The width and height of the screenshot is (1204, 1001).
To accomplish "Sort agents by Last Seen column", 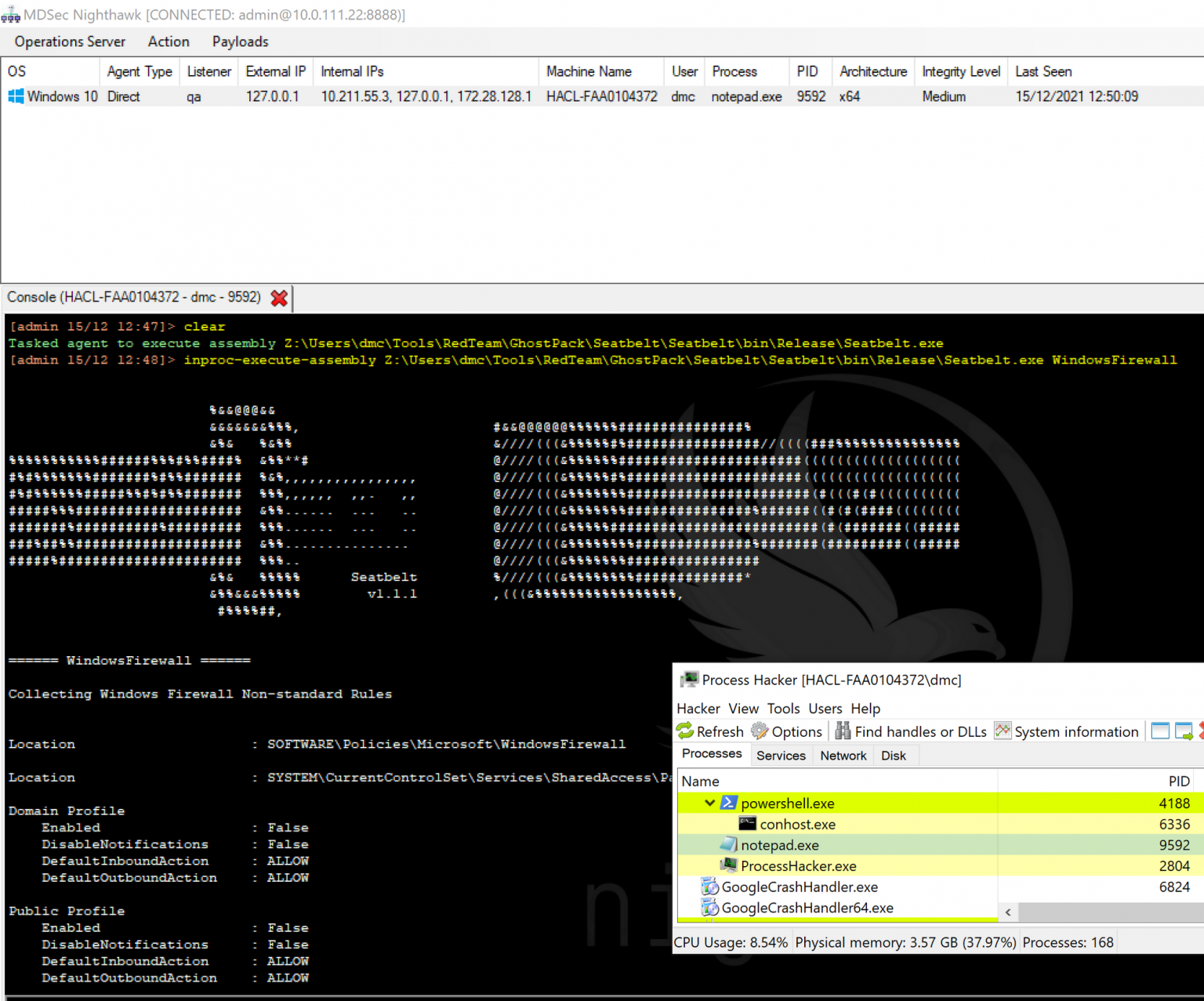I will click(x=1043, y=71).
